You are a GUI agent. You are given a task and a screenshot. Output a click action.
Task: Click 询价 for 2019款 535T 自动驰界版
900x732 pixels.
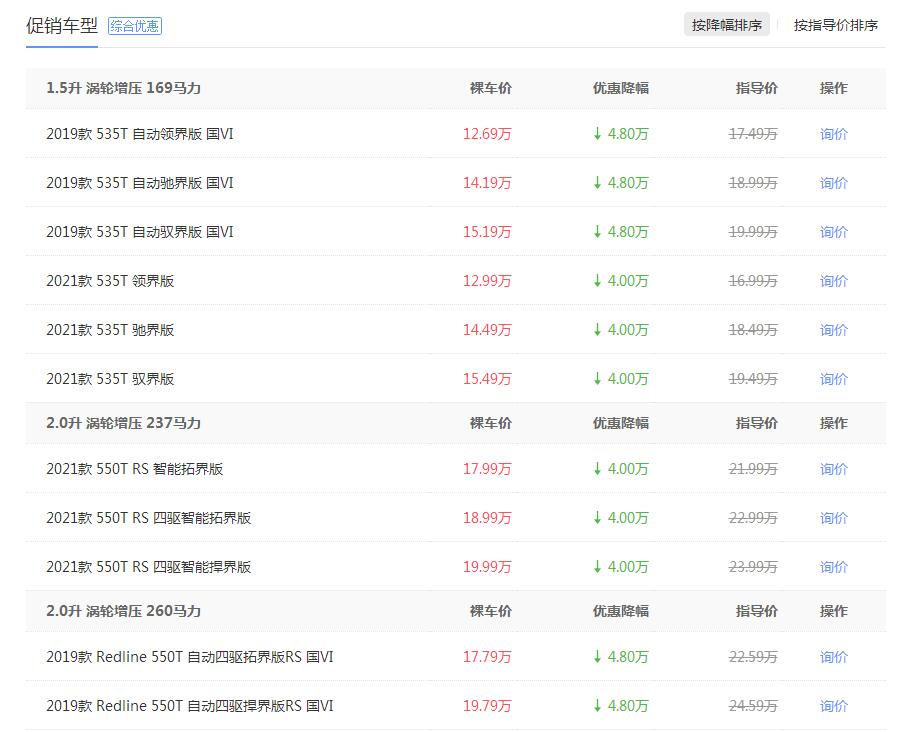pos(833,183)
